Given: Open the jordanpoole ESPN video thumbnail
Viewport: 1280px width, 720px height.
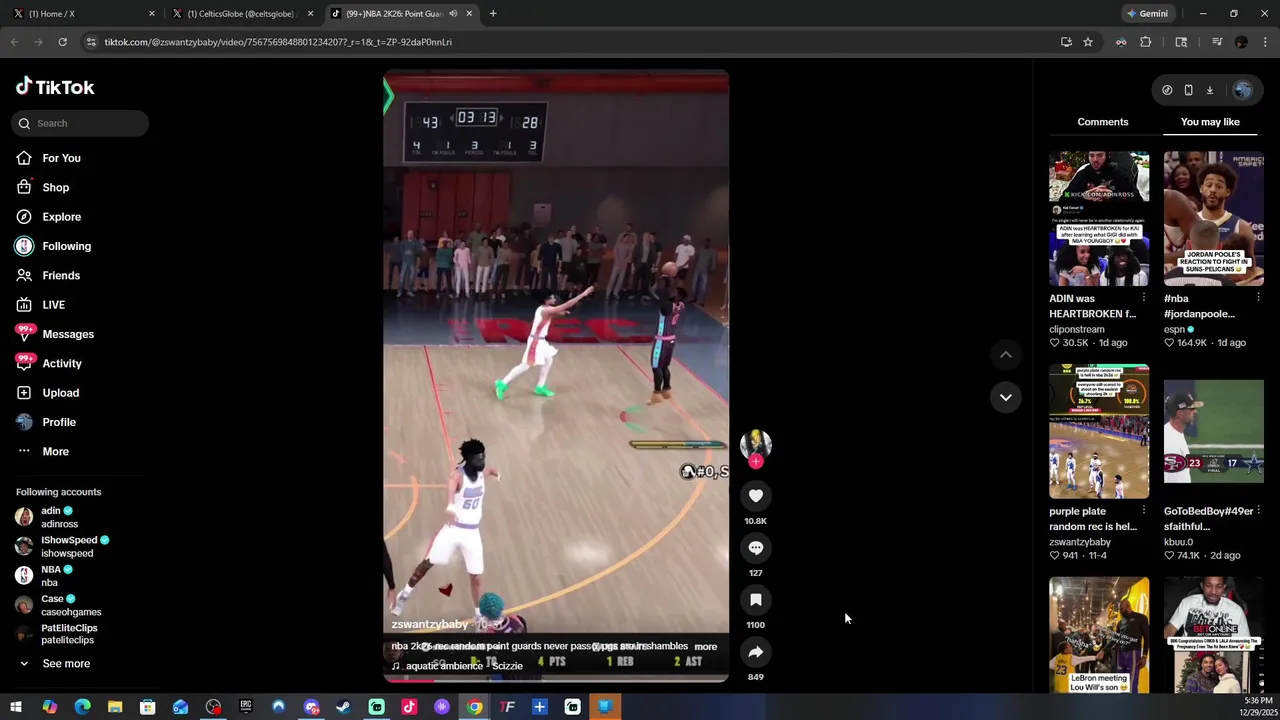Looking at the screenshot, I should point(1214,218).
